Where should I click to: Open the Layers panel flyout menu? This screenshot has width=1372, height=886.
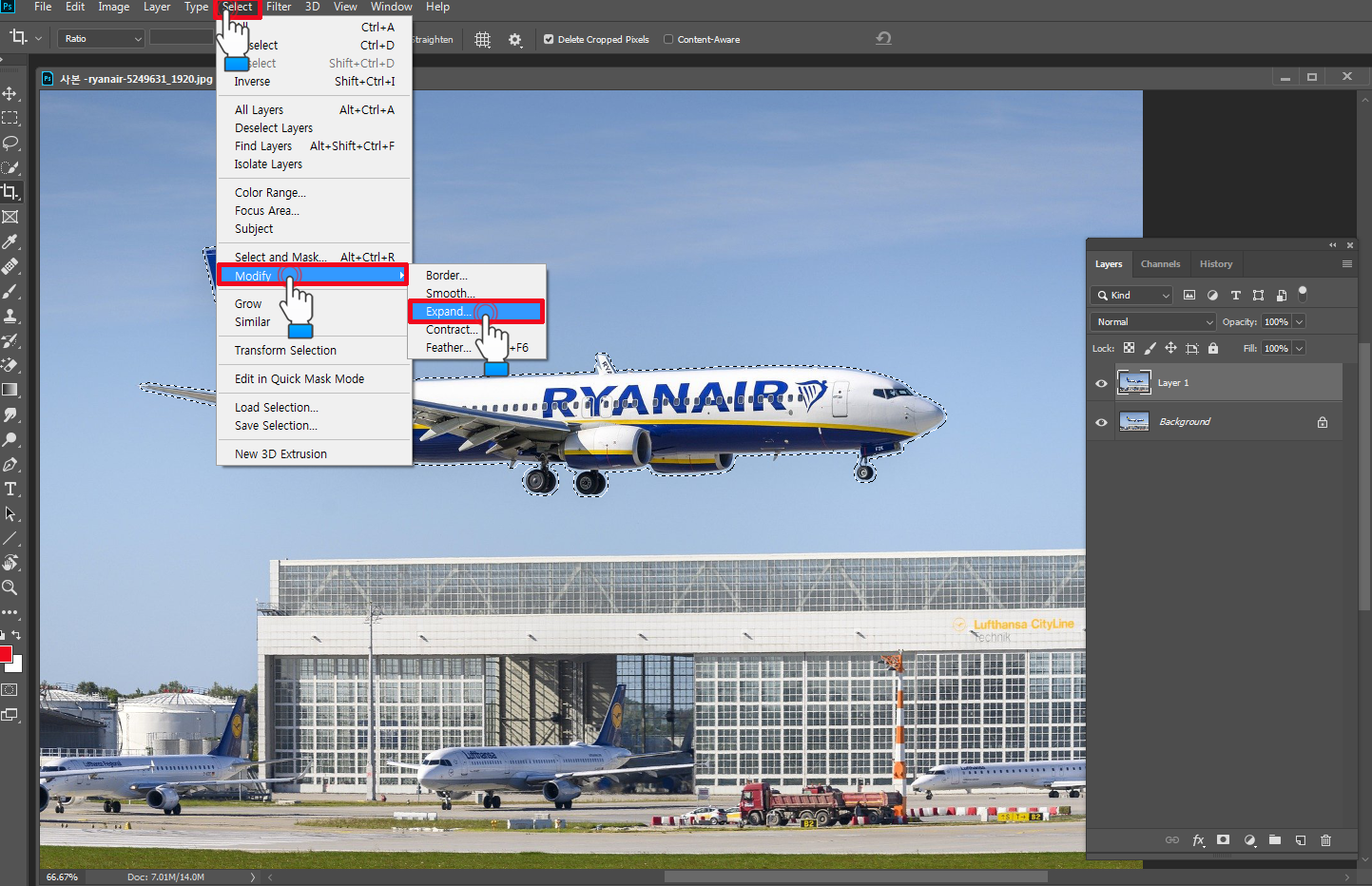[x=1347, y=264]
